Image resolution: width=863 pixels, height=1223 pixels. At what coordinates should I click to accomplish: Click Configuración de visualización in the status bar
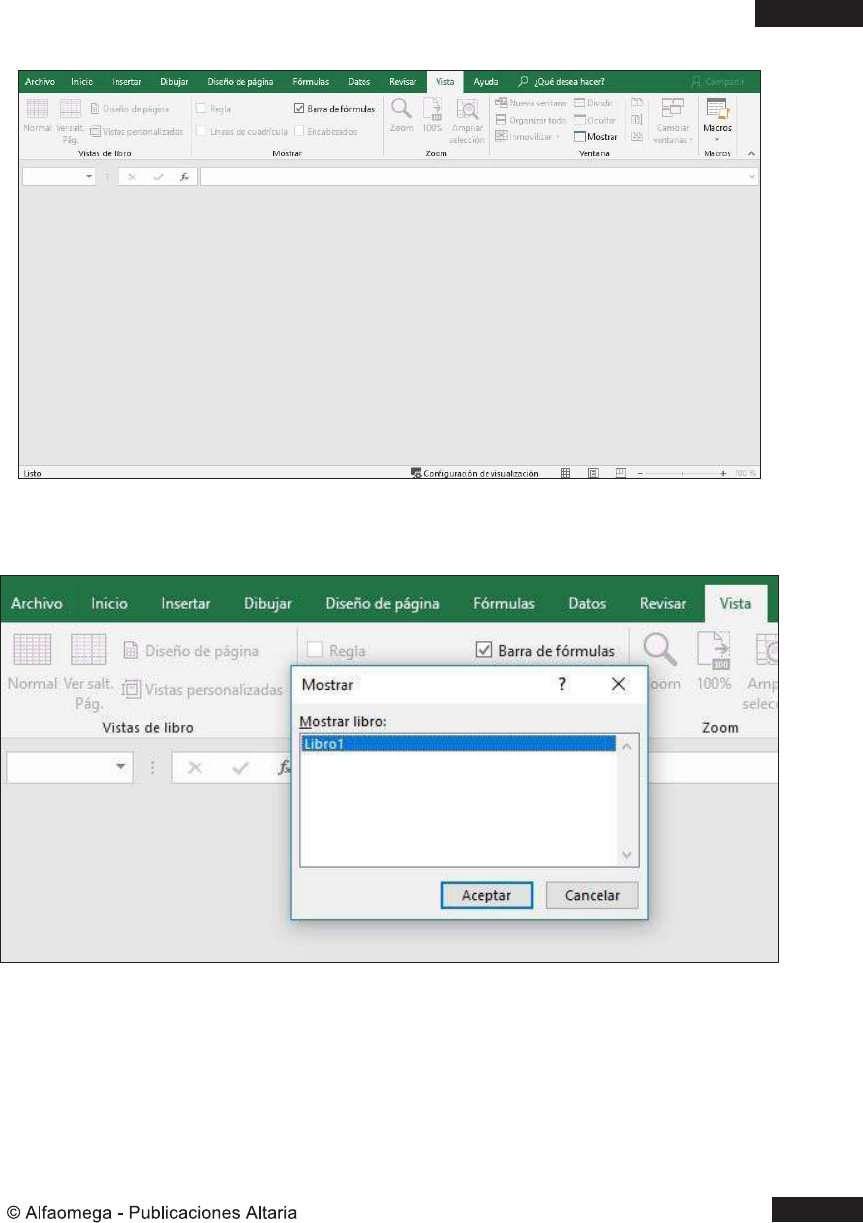(x=475, y=473)
